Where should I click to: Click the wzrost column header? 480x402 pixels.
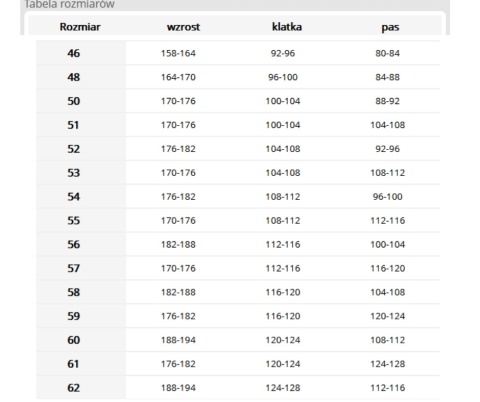pyautogui.click(x=183, y=27)
